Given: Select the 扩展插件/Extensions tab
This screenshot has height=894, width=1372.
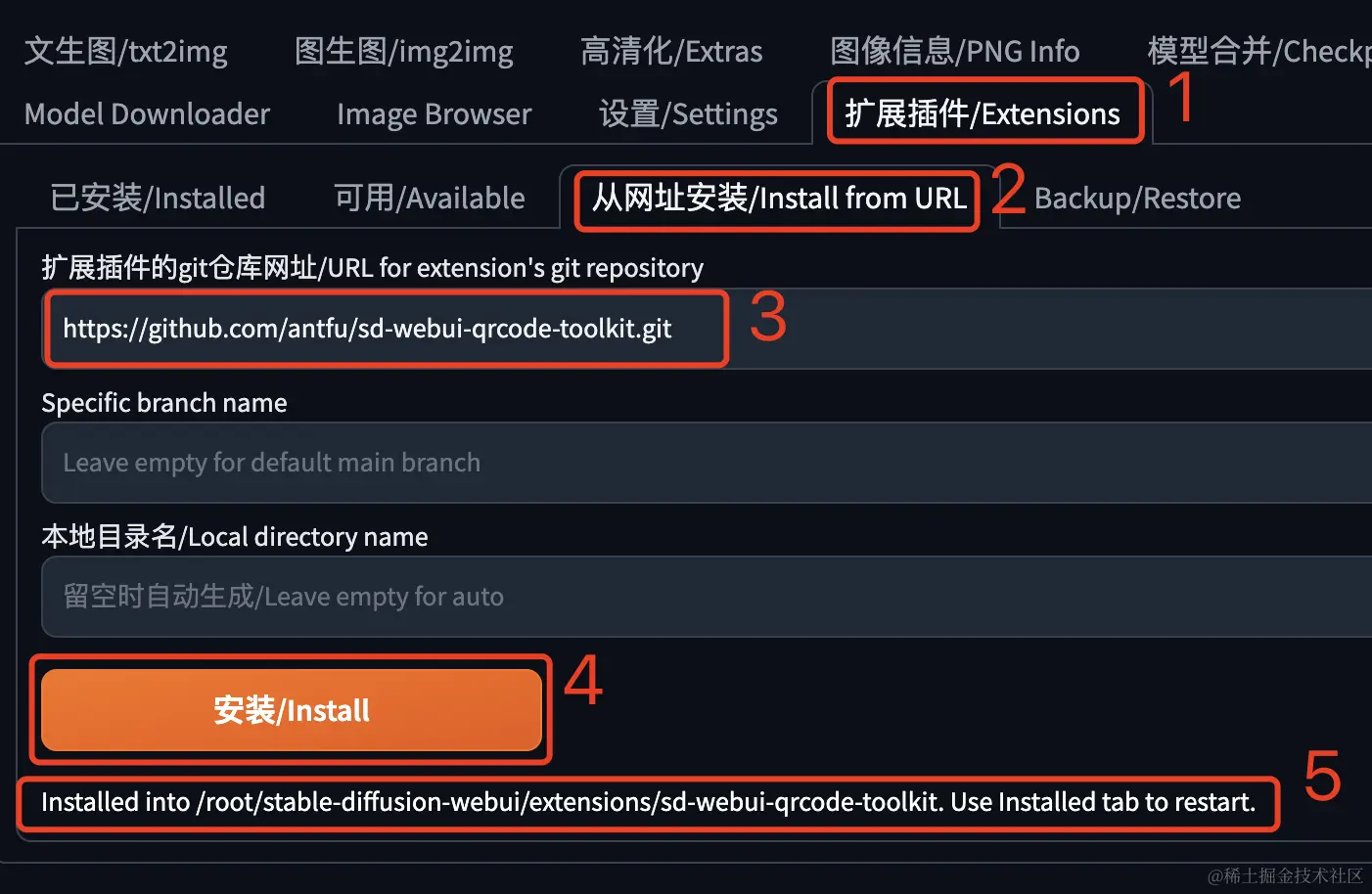Looking at the screenshot, I should (983, 114).
